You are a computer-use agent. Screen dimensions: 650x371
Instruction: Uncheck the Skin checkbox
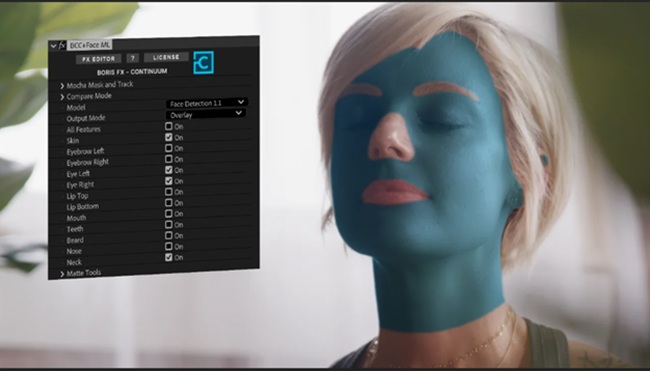(x=168, y=137)
